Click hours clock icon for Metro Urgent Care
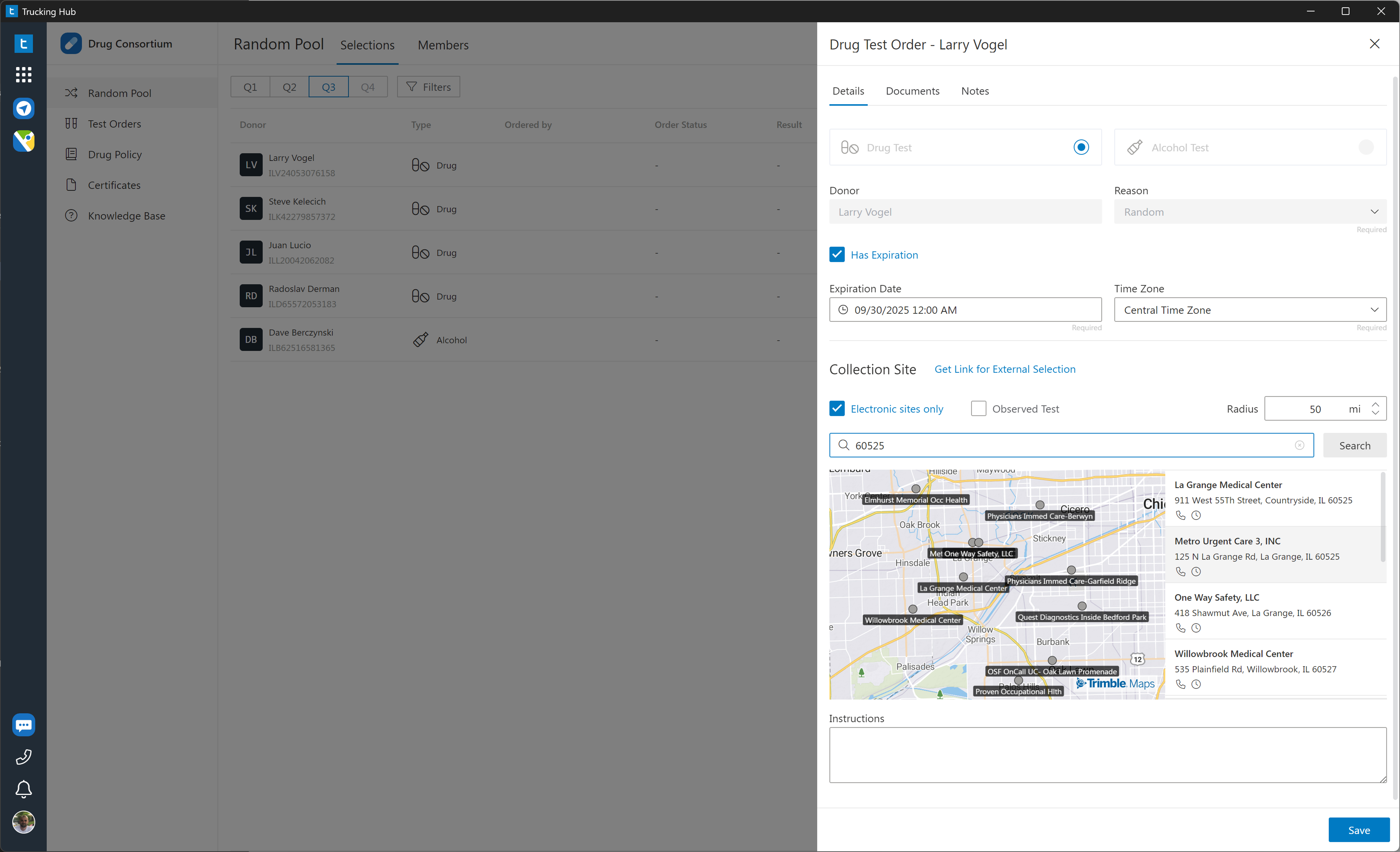Image resolution: width=1400 pixels, height=852 pixels. tap(1196, 572)
